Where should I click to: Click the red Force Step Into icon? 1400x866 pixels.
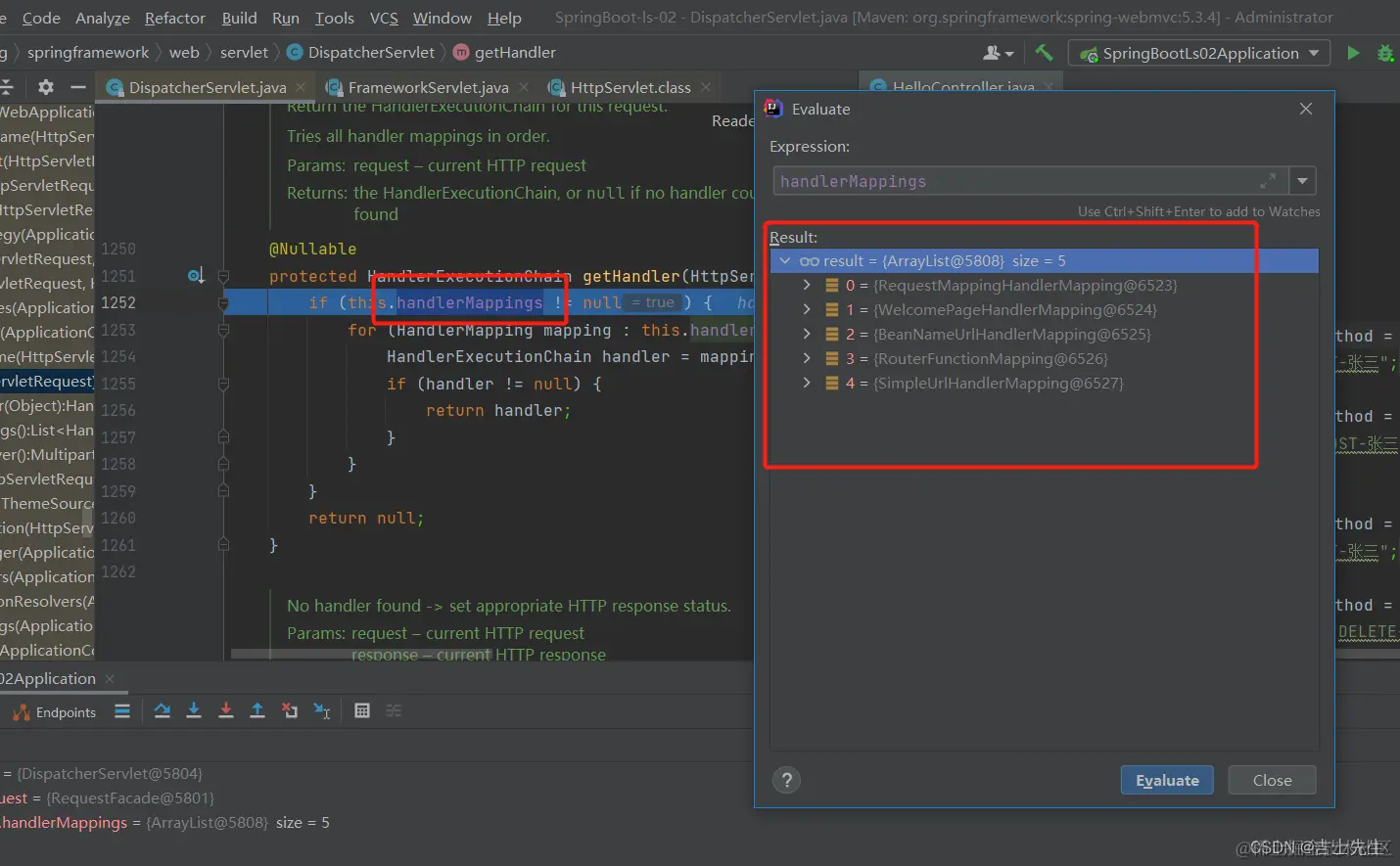tap(226, 711)
